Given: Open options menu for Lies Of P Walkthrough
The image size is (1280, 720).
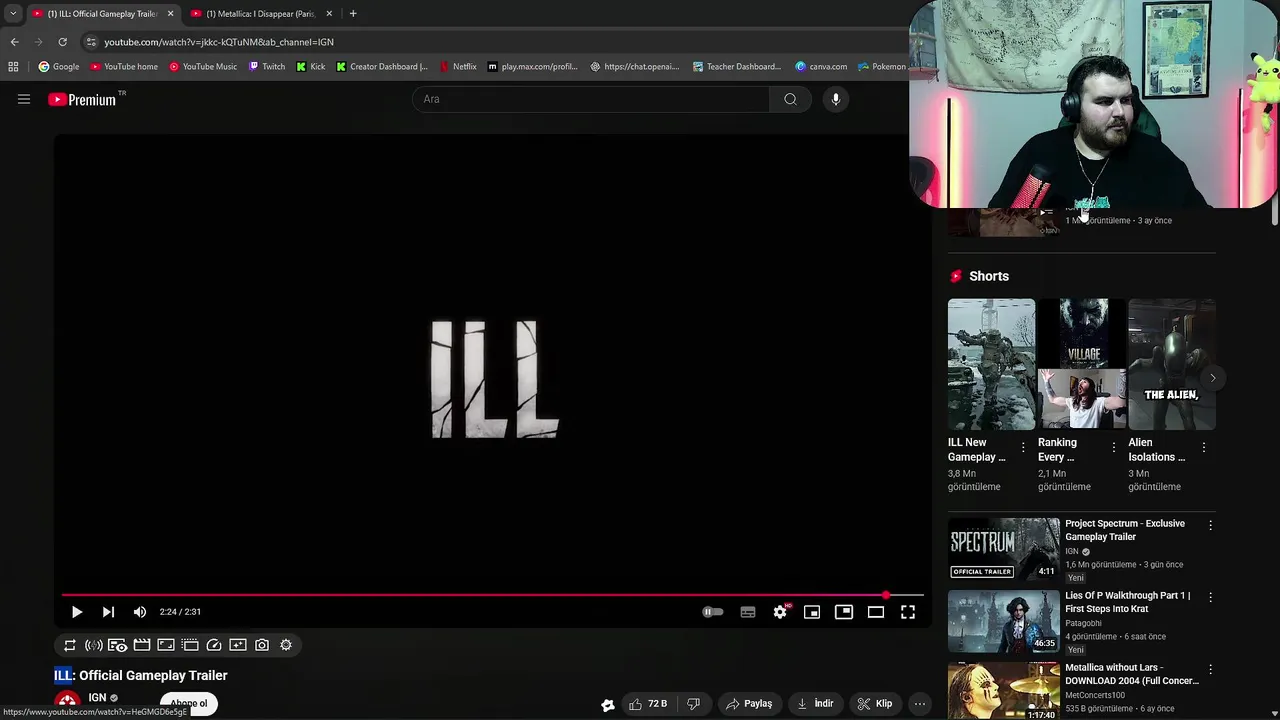Looking at the screenshot, I should pyautogui.click(x=1210, y=597).
